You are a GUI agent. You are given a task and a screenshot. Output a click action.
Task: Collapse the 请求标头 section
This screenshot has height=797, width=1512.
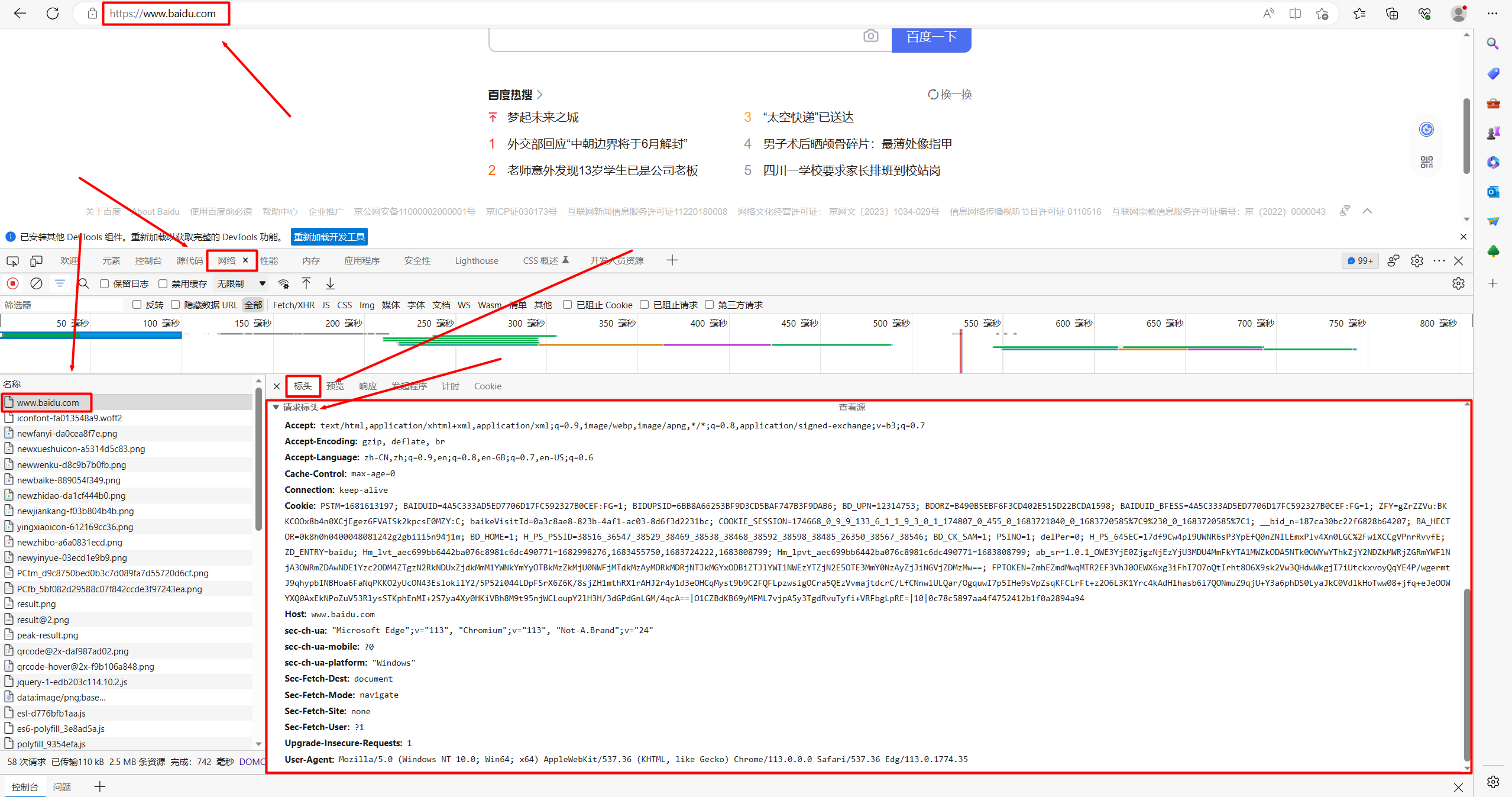pyautogui.click(x=276, y=407)
